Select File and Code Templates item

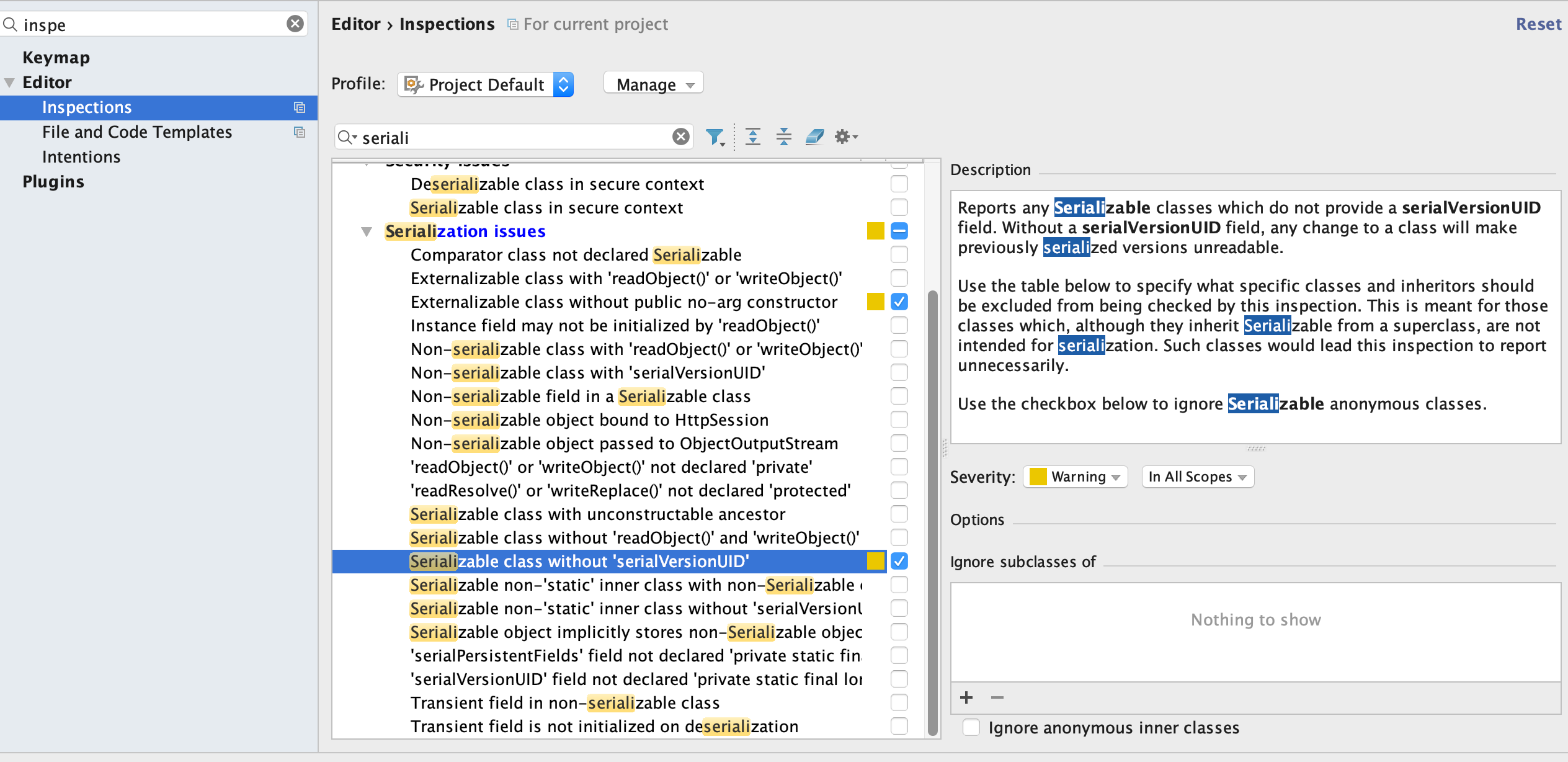pyautogui.click(x=136, y=132)
